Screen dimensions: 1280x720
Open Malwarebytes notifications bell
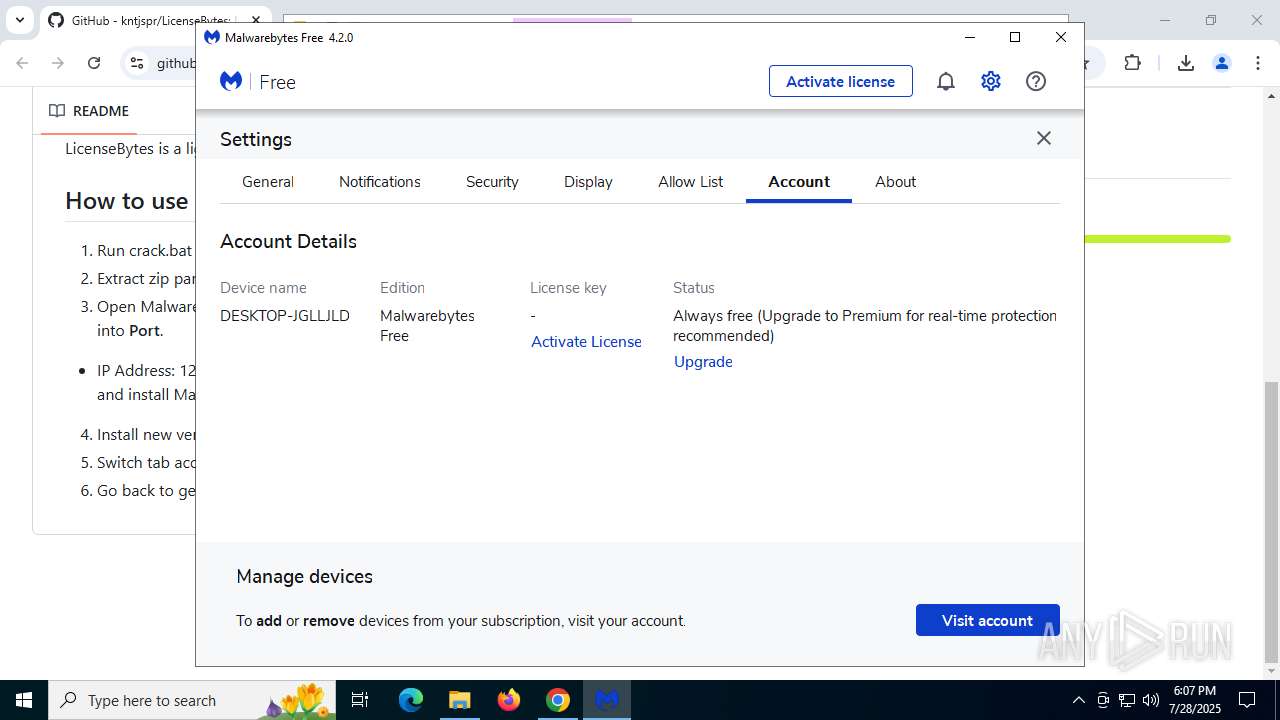tap(946, 82)
